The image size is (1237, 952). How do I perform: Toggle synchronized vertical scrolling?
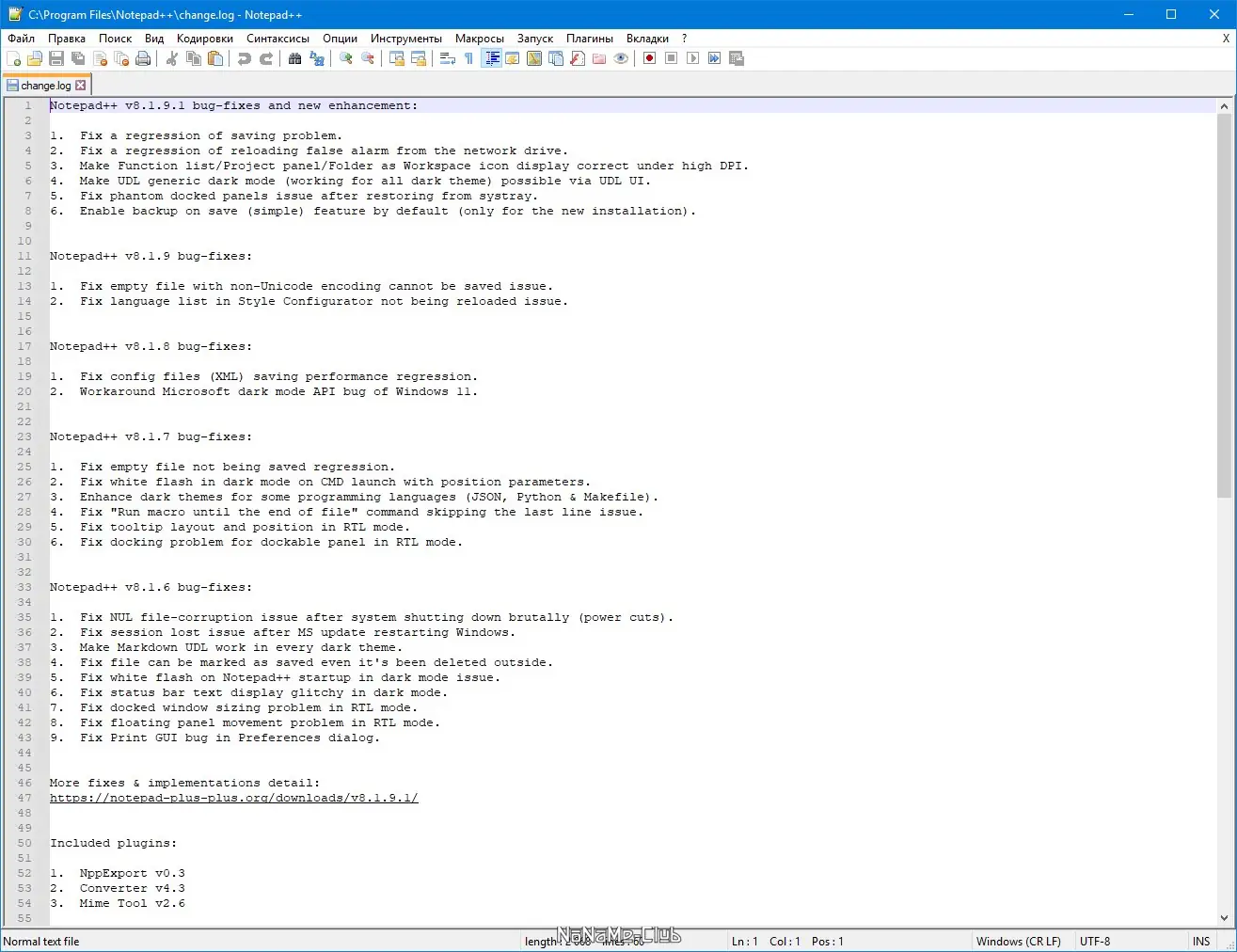[x=397, y=58]
